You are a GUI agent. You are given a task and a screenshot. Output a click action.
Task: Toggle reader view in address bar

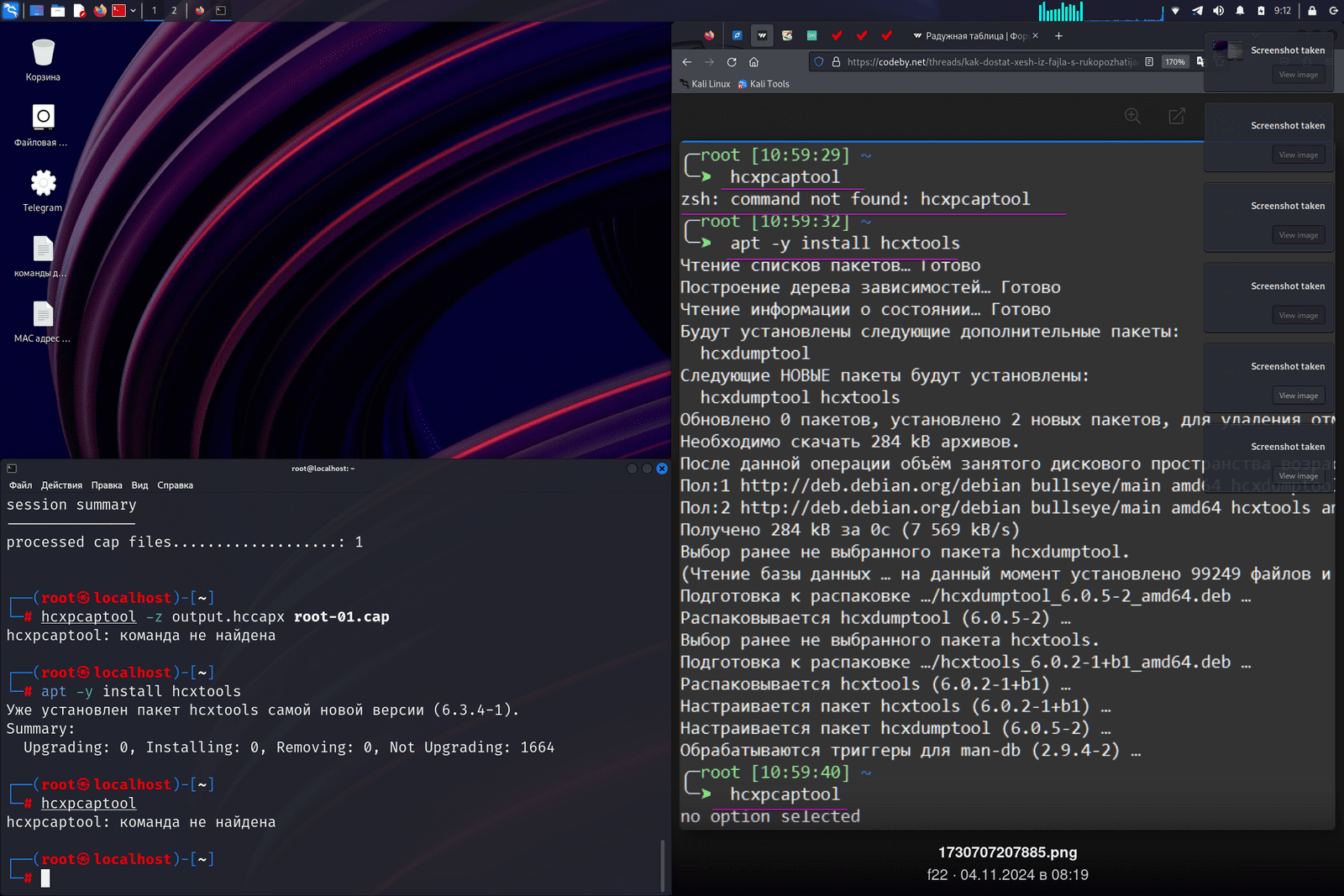click(x=1149, y=62)
